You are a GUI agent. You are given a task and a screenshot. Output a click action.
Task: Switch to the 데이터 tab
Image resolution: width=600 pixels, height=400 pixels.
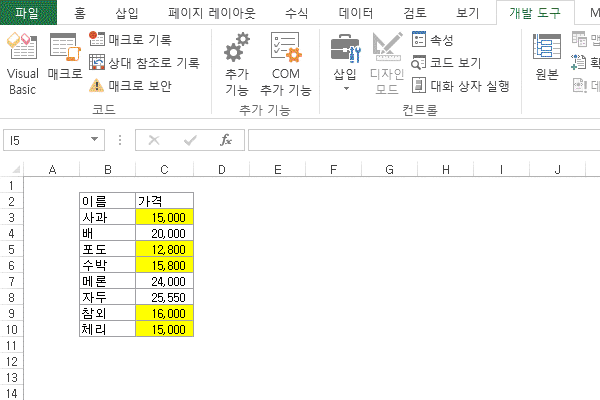pos(356,13)
